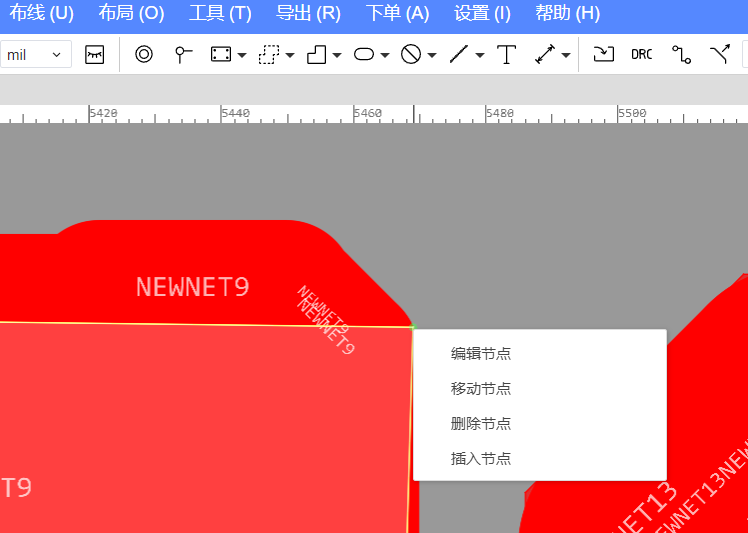Open the 布线 (U) routing menu
The image size is (748, 533).
pos(41,13)
